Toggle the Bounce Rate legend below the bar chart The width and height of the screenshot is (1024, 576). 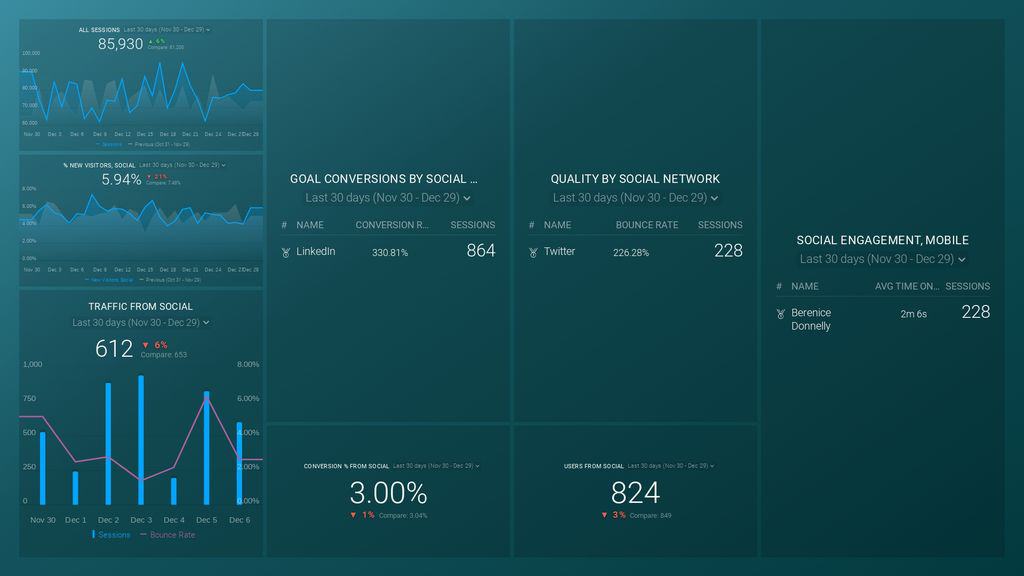[x=172, y=534]
